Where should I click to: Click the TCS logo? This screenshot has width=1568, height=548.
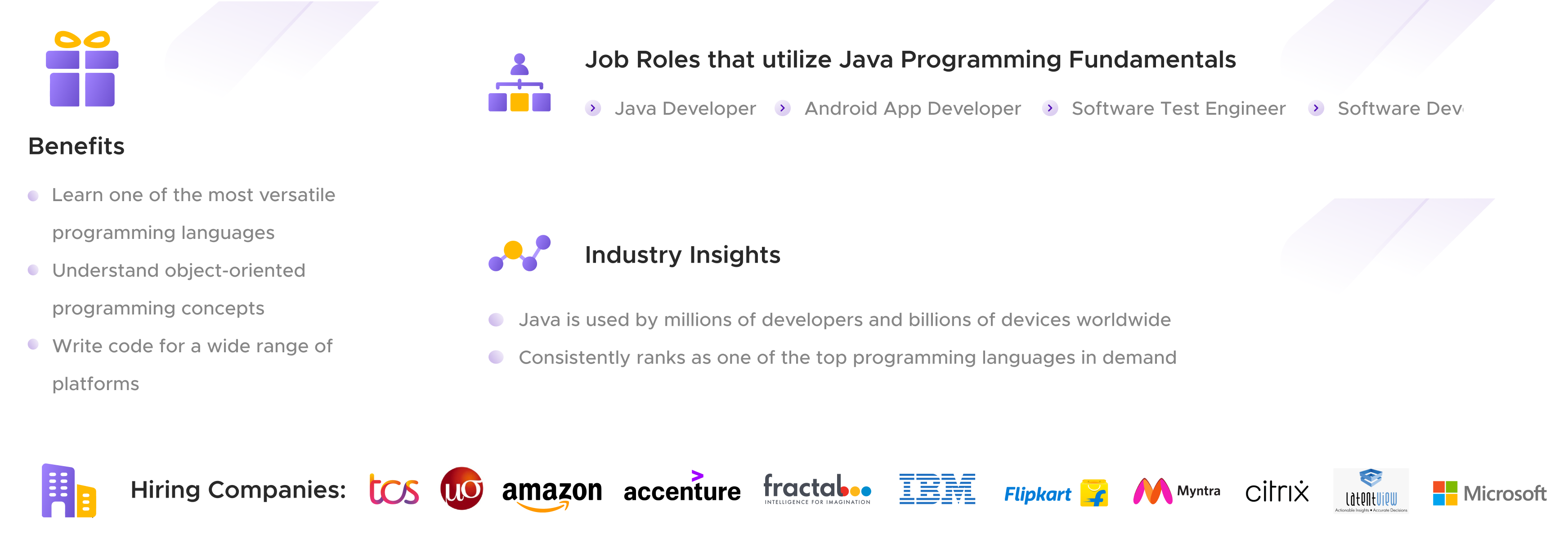(394, 490)
